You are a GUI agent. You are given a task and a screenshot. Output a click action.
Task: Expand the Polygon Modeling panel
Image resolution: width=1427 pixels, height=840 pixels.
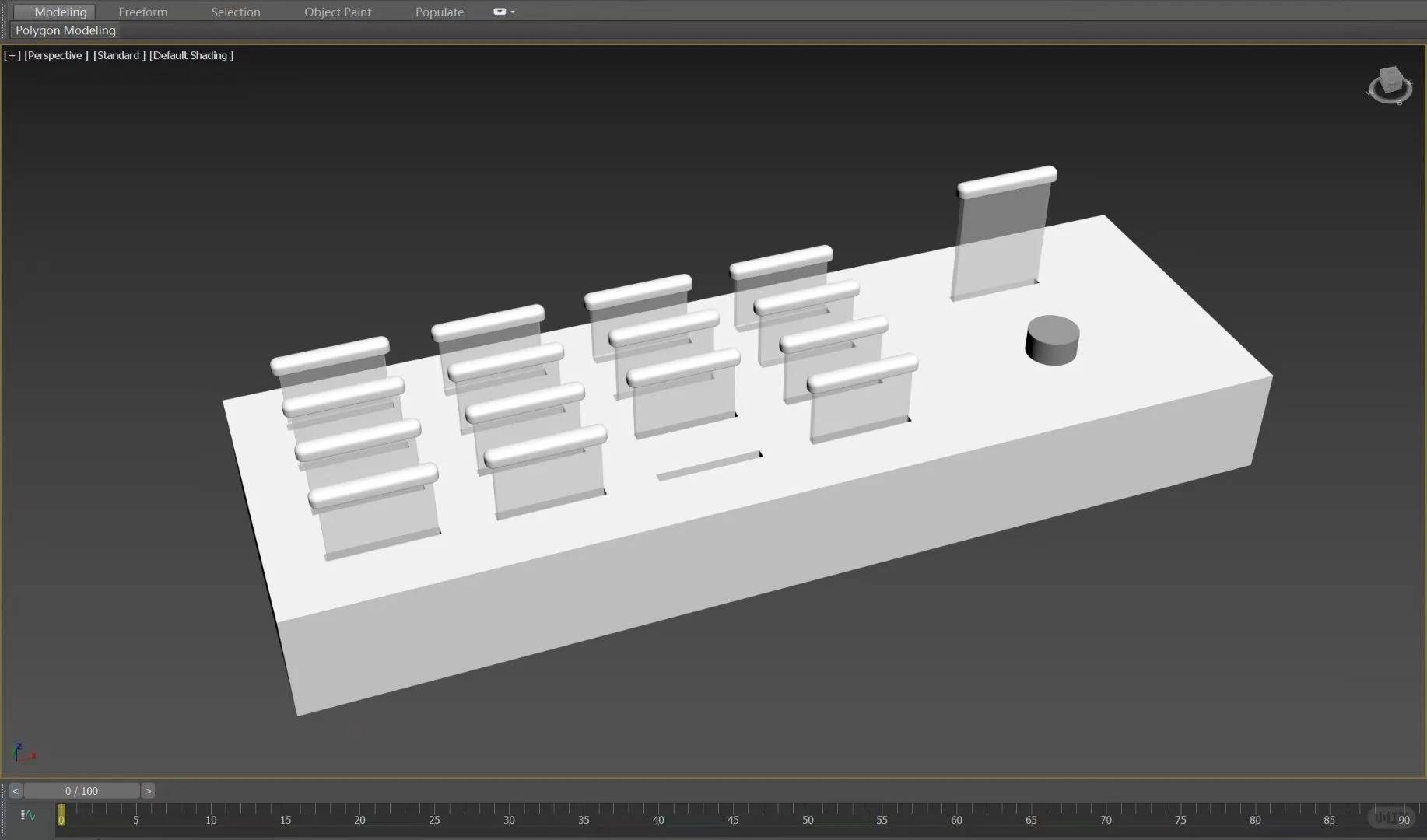tap(65, 30)
